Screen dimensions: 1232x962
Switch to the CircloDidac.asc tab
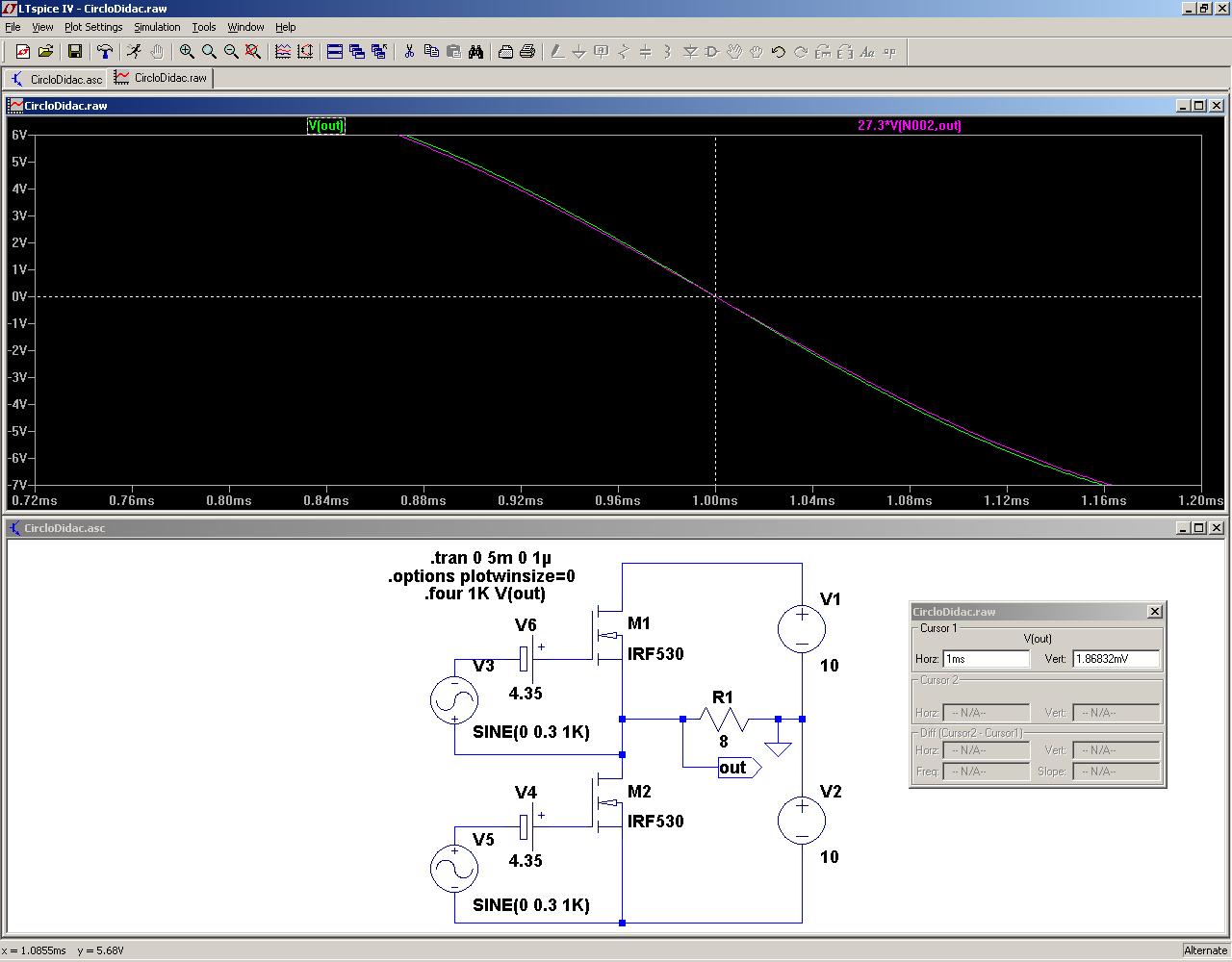[57, 79]
